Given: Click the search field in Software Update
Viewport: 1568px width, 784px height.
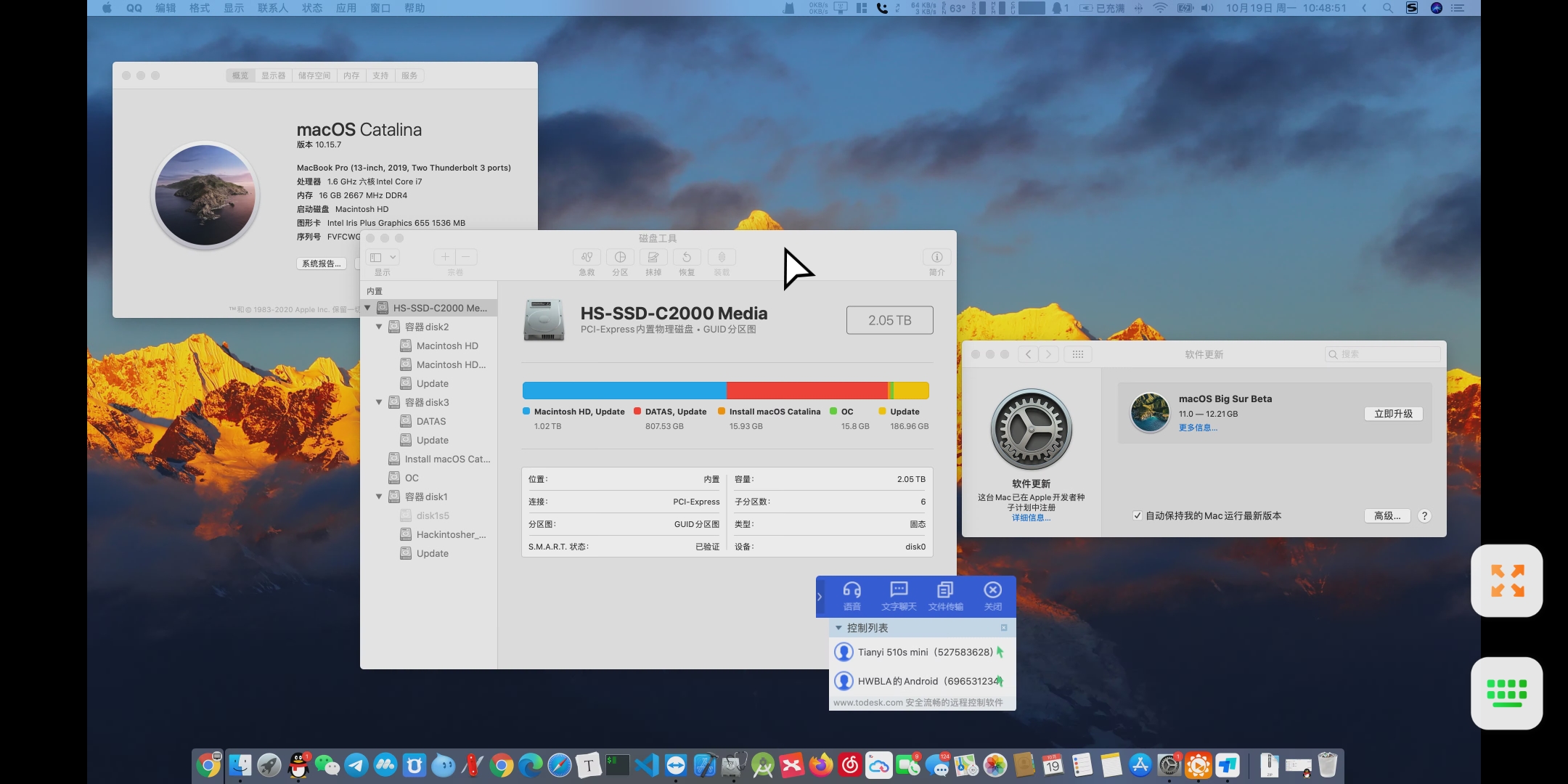Looking at the screenshot, I should [x=1382, y=354].
